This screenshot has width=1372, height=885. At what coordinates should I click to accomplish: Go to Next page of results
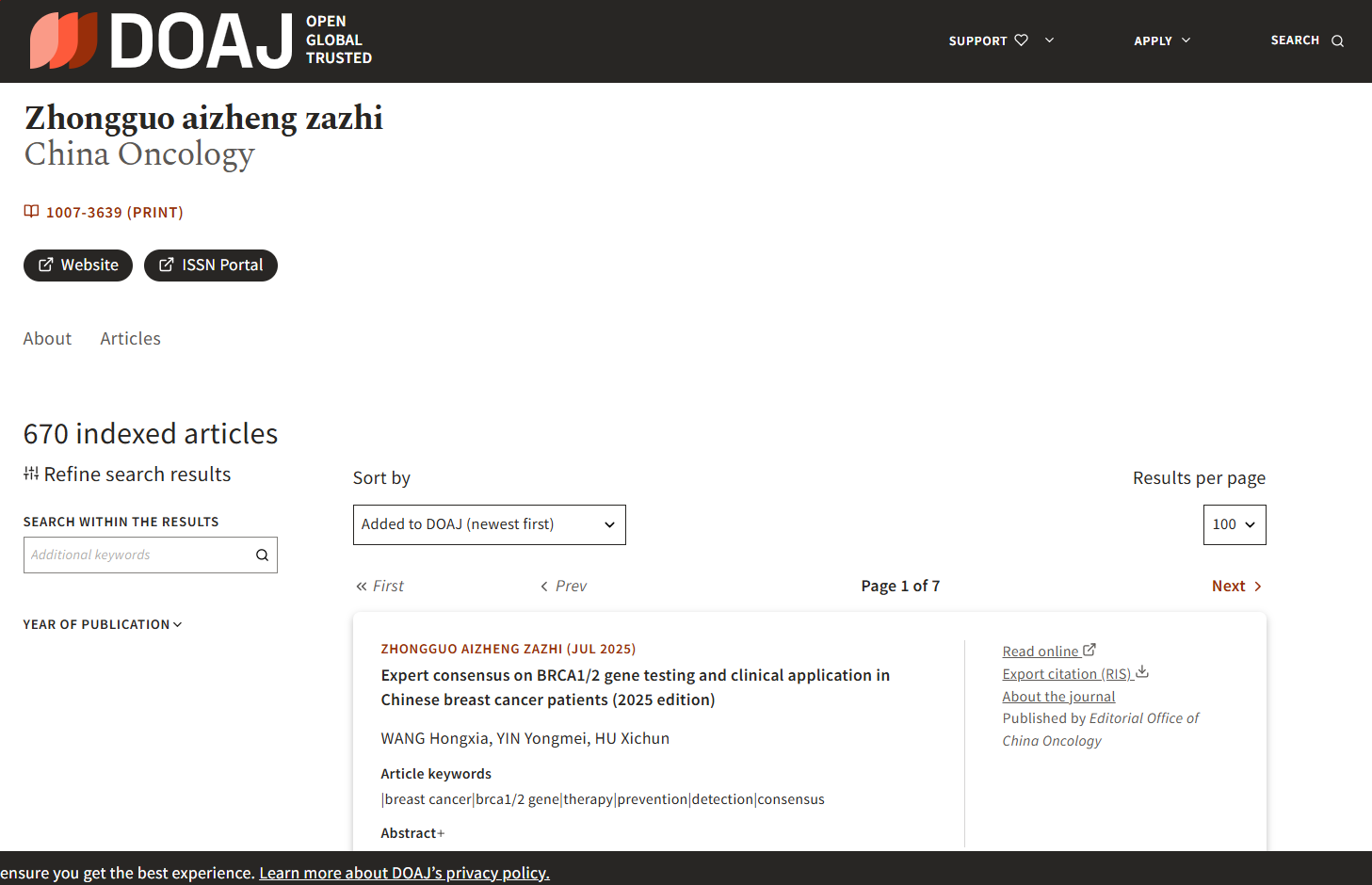click(x=1235, y=586)
